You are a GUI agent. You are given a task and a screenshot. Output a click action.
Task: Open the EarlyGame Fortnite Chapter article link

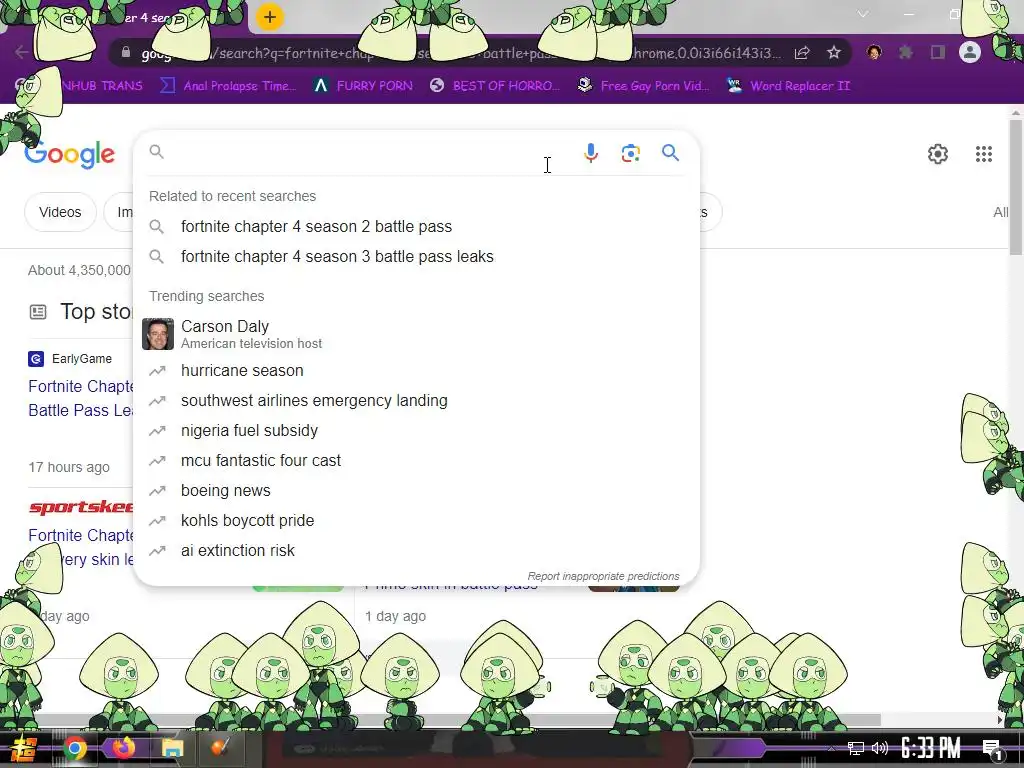(x=80, y=398)
